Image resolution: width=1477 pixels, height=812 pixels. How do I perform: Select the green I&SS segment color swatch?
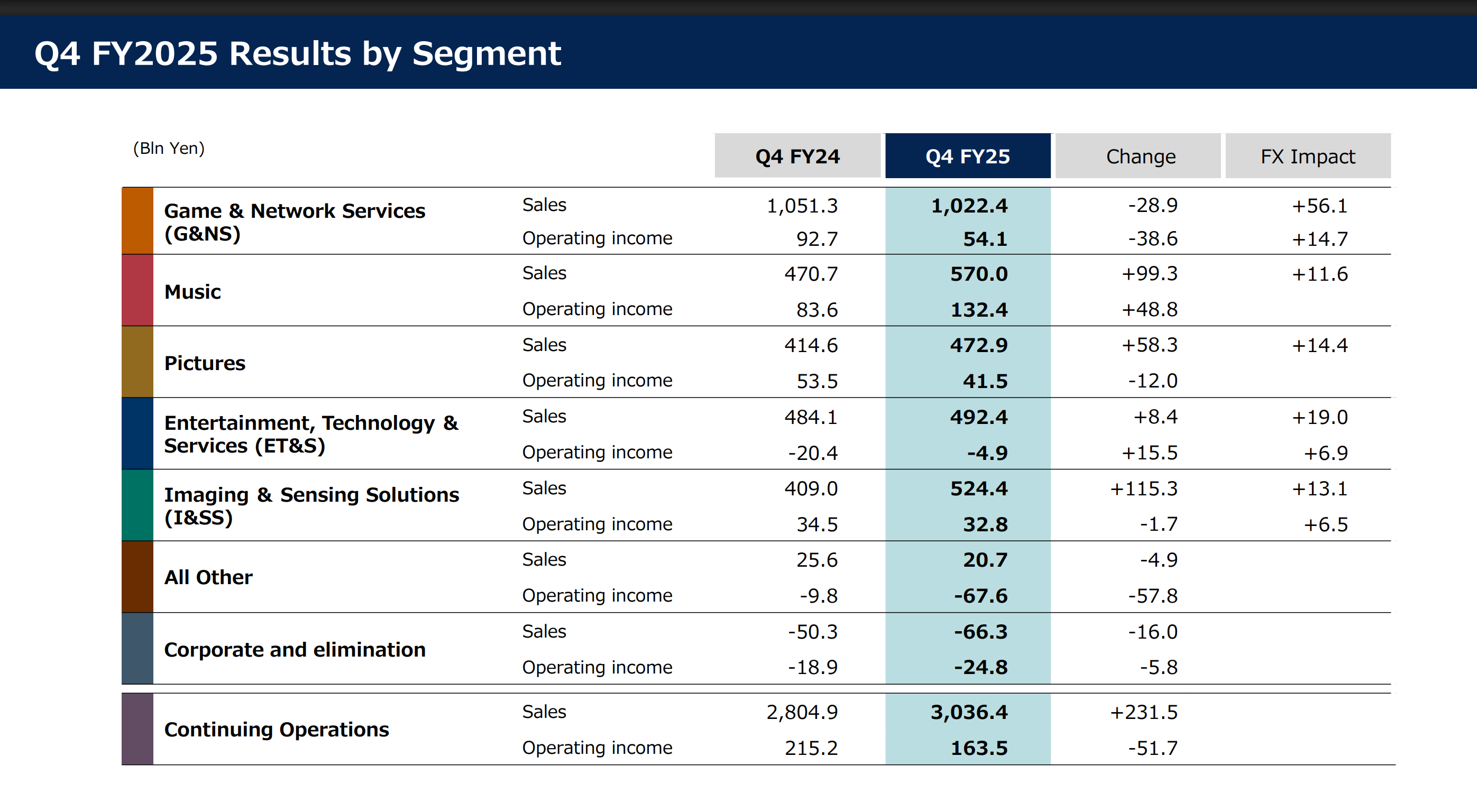tap(137, 505)
